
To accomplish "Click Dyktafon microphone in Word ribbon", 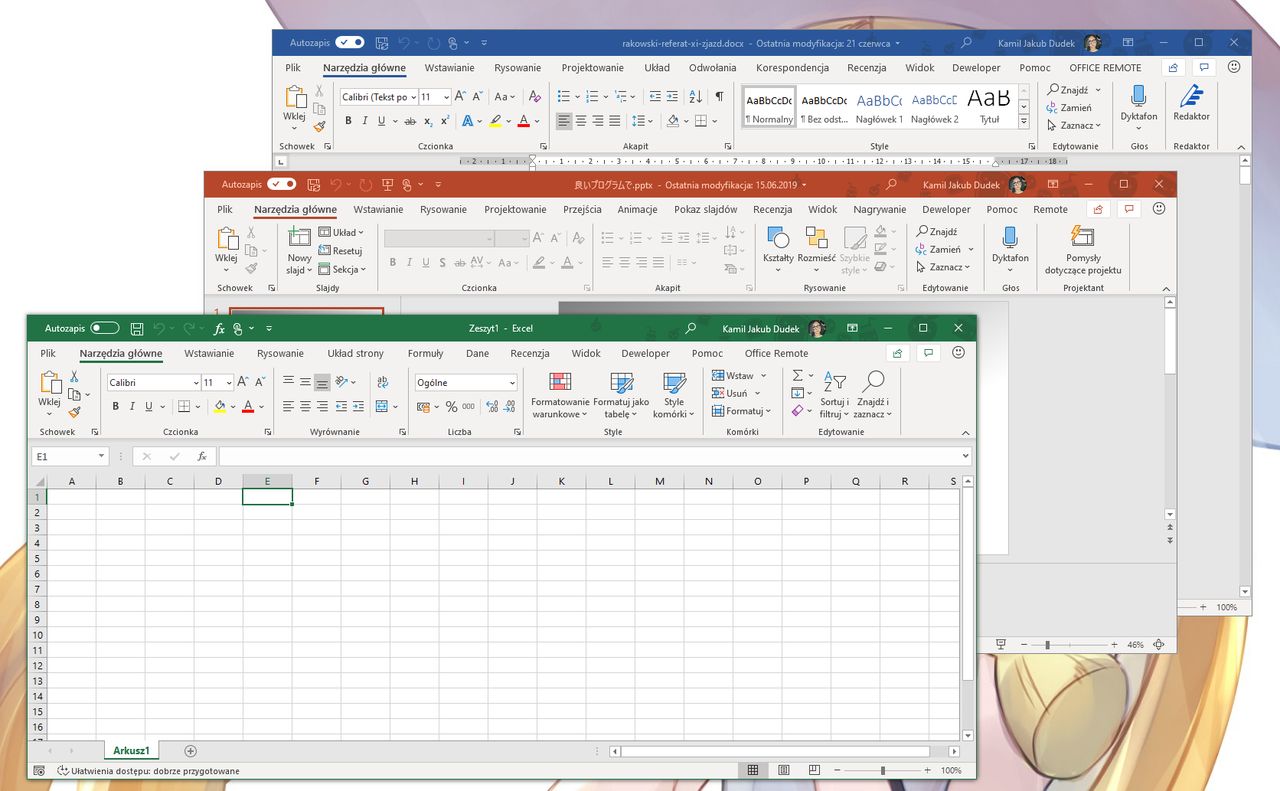I will (x=1138, y=97).
